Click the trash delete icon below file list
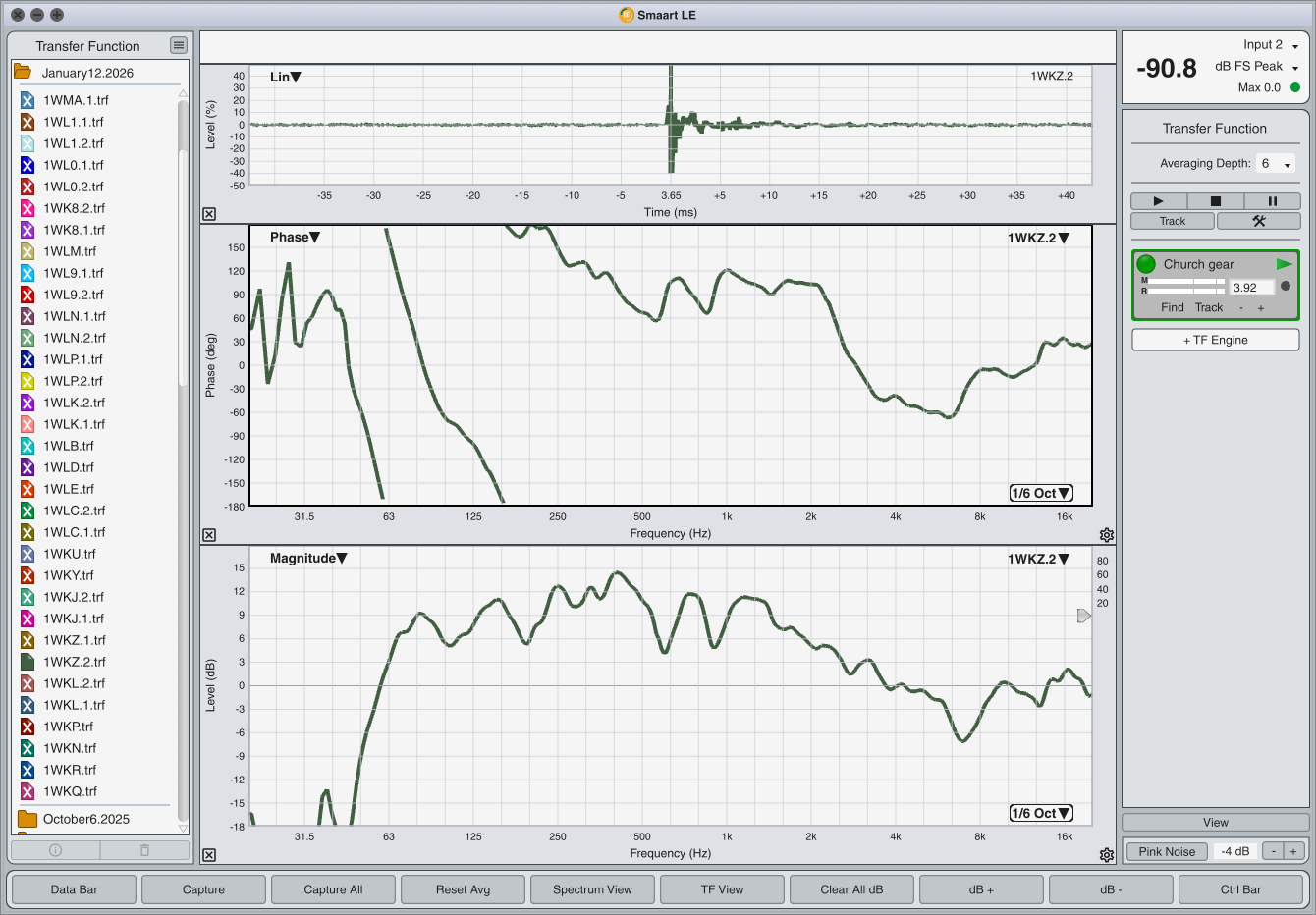1316x915 pixels. pyautogui.click(x=144, y=850)
